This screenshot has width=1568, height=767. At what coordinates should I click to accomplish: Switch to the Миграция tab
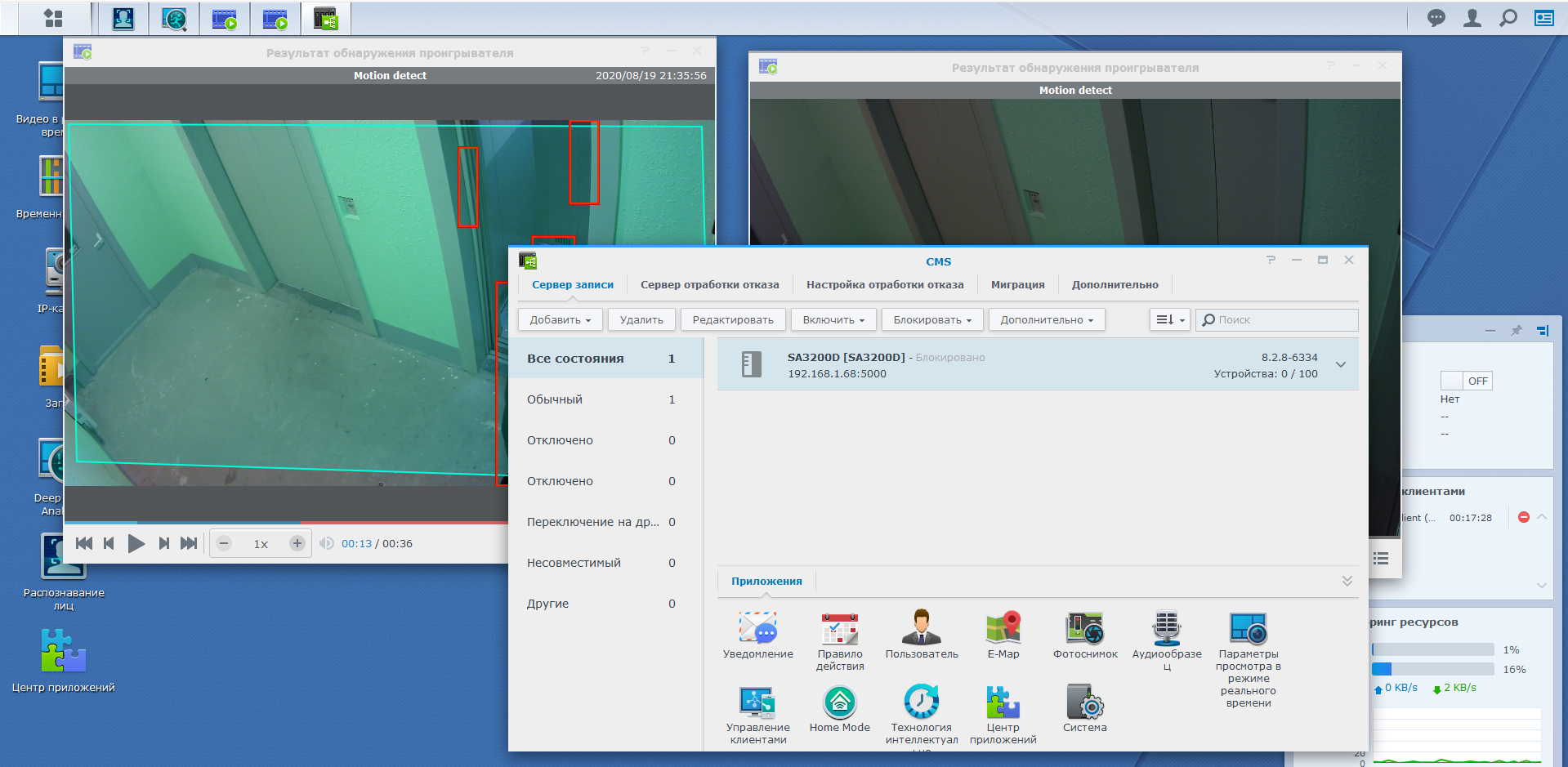point(1017,284)
